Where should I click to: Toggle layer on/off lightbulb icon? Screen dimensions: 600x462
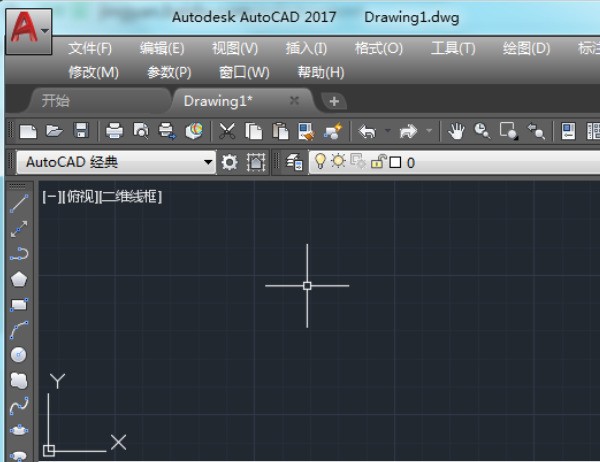[x=320, y=162]
